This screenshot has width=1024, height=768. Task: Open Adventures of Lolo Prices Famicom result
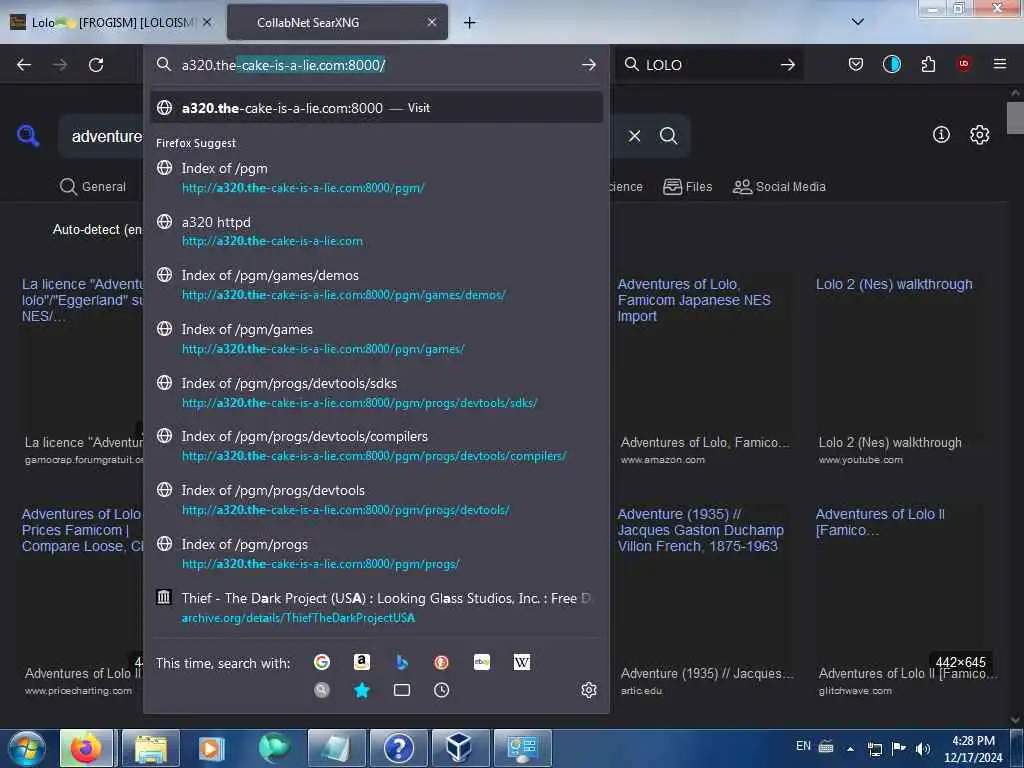coord(82,530)
